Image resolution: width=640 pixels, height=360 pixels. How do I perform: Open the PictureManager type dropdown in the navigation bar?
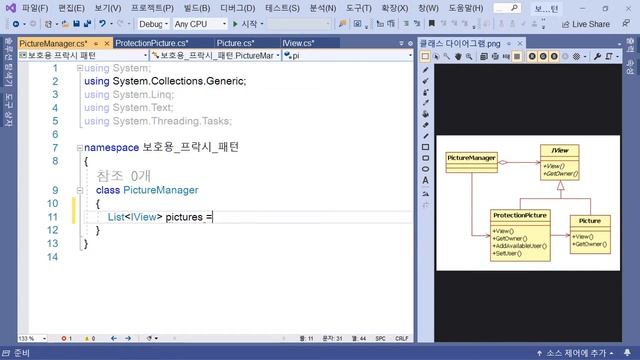pos(216,55)
